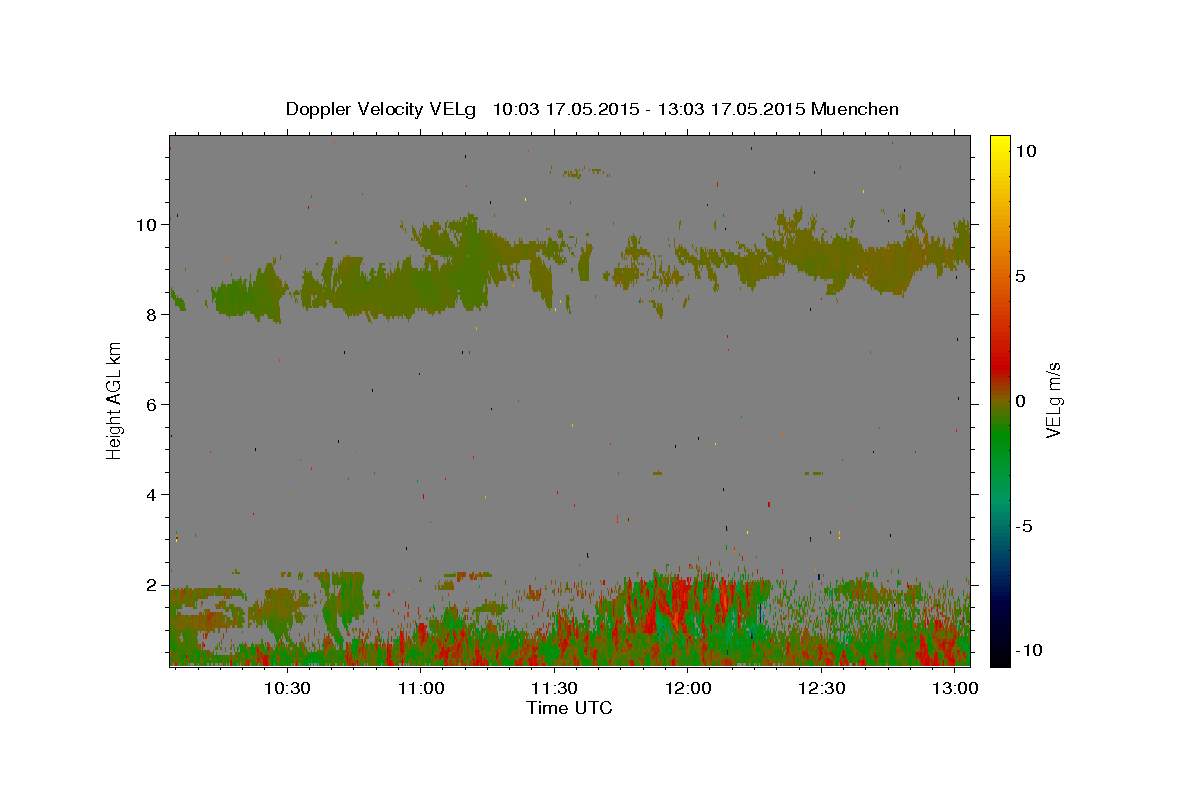Click the colorbar tick label -5
The height and width of the screenshot is (800, 1200).
1026,526
